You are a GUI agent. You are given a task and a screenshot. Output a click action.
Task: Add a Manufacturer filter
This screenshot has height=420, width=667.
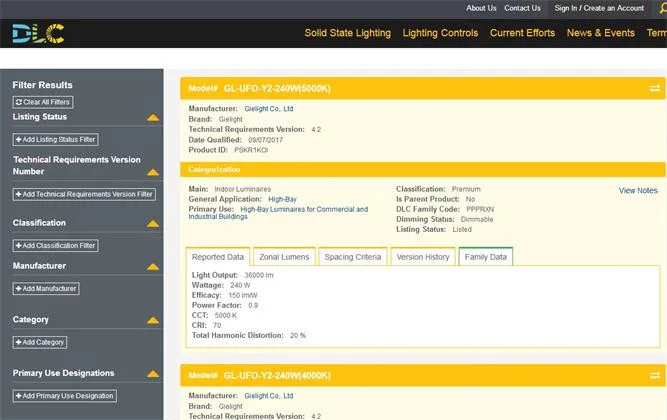pyautogui.click(x=46, y=288)
